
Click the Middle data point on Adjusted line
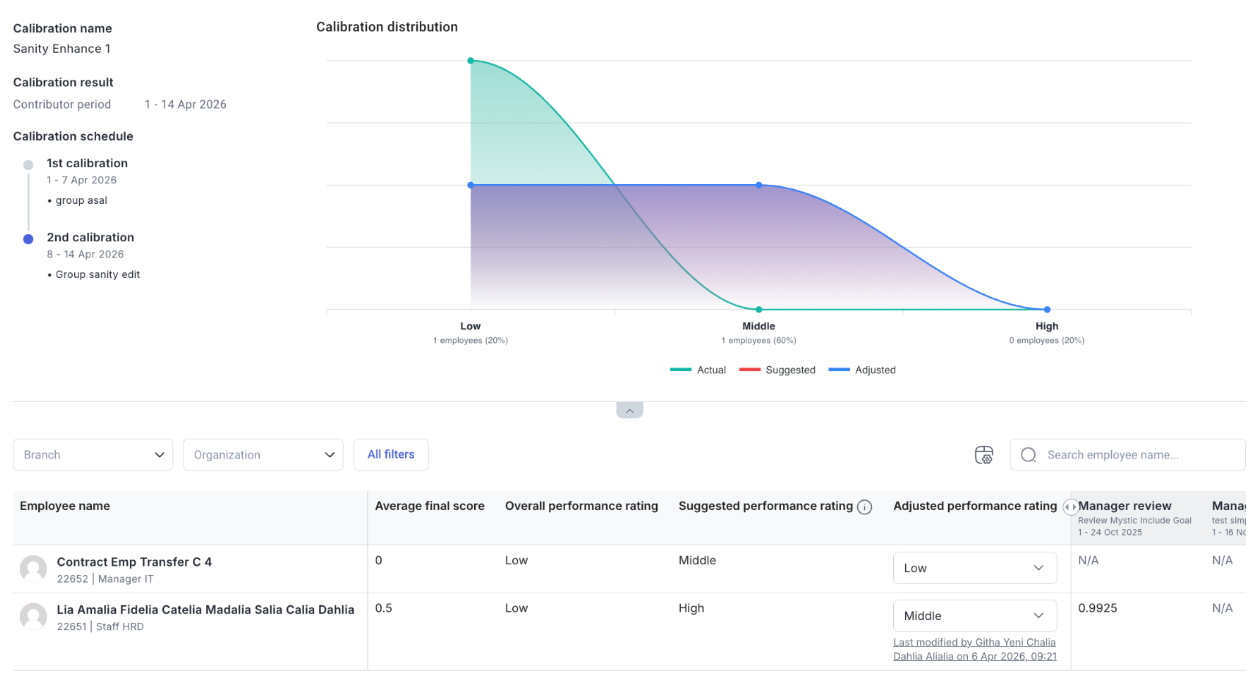[x=759, y=185]
